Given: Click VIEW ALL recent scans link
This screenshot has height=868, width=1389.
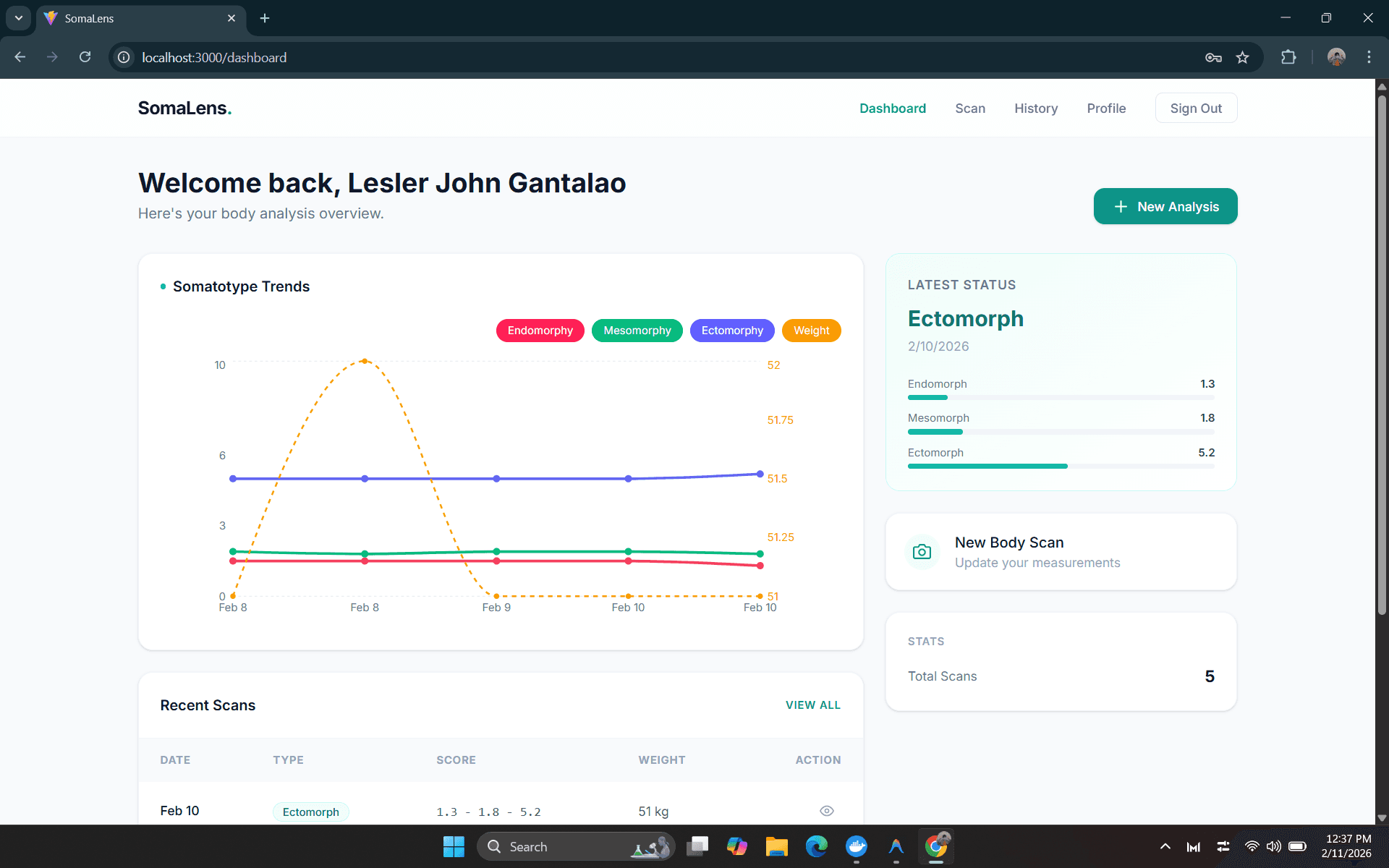Looking at the screenshot, I should (x=812, y=705).
